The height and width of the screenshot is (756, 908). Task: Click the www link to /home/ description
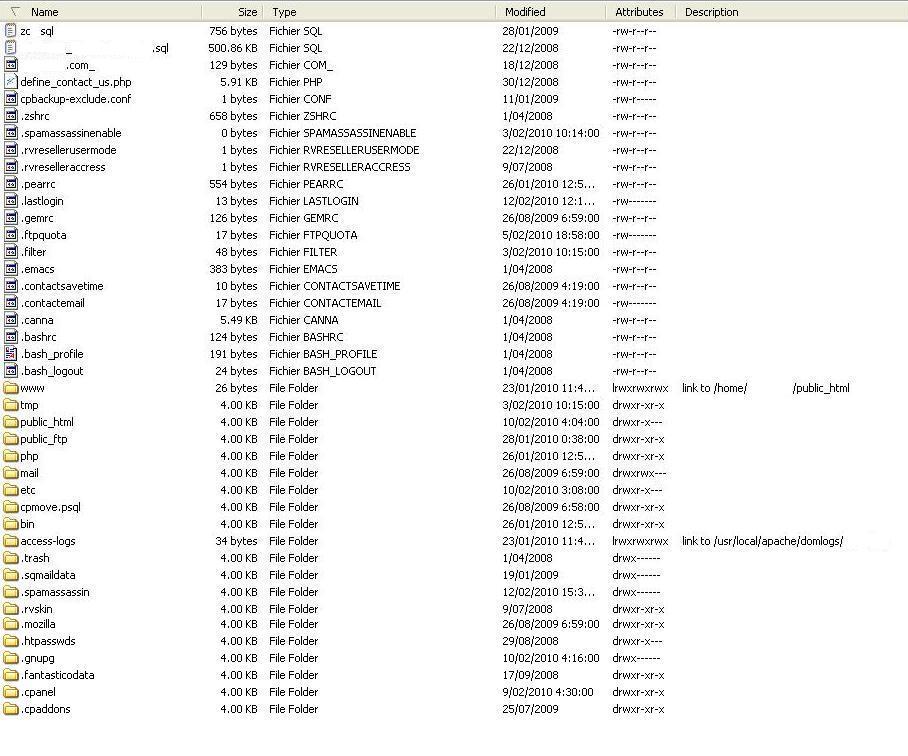point(766,388)
